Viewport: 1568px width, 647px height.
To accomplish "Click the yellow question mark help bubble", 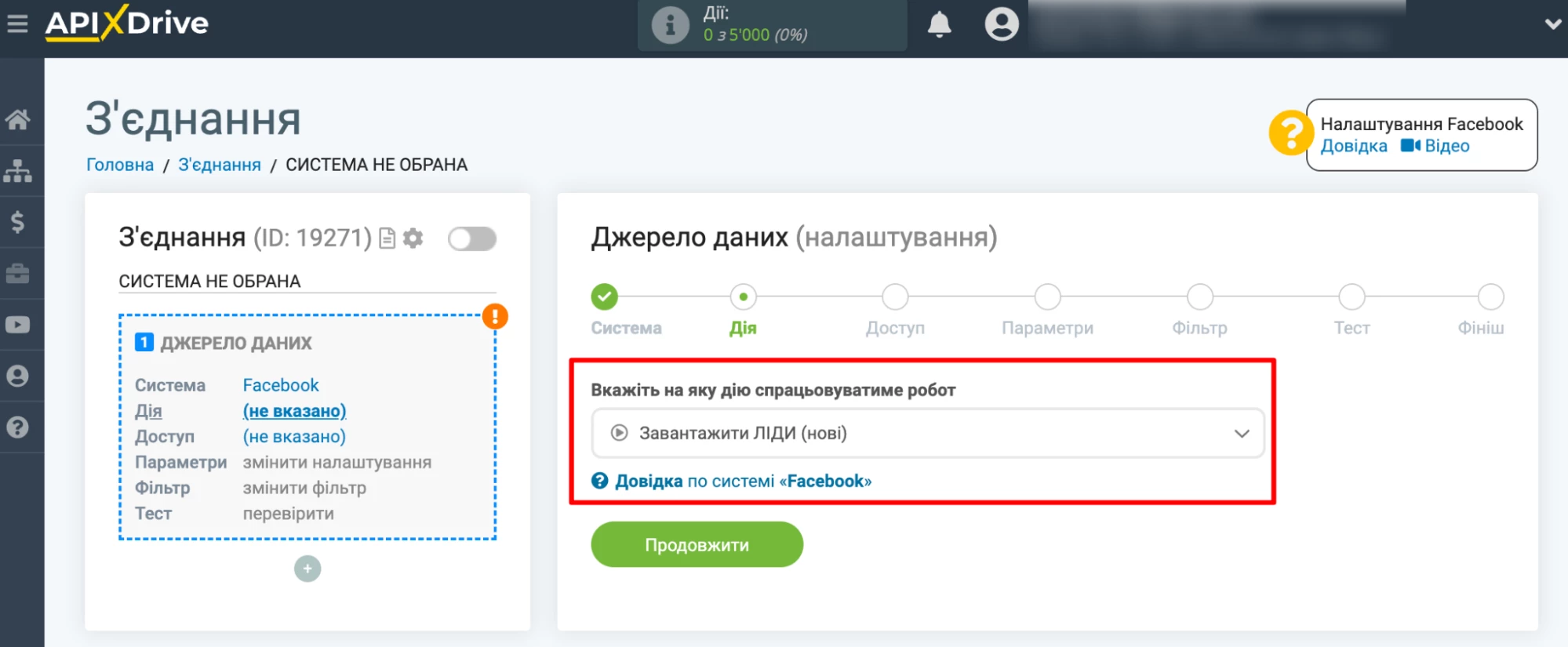I will (x=1290, y=133).
